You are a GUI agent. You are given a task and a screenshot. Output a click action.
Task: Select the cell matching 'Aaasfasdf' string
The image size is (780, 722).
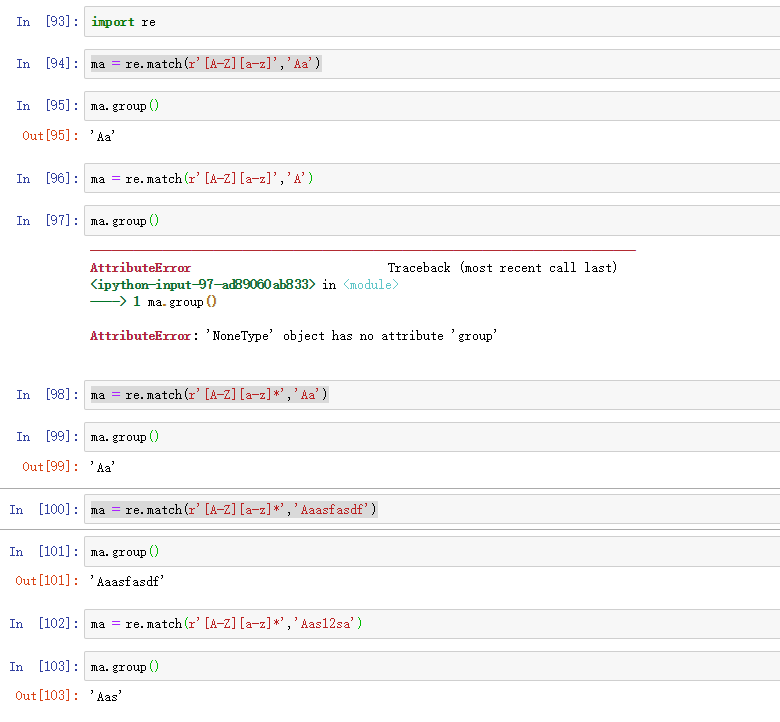pos(430,510)
